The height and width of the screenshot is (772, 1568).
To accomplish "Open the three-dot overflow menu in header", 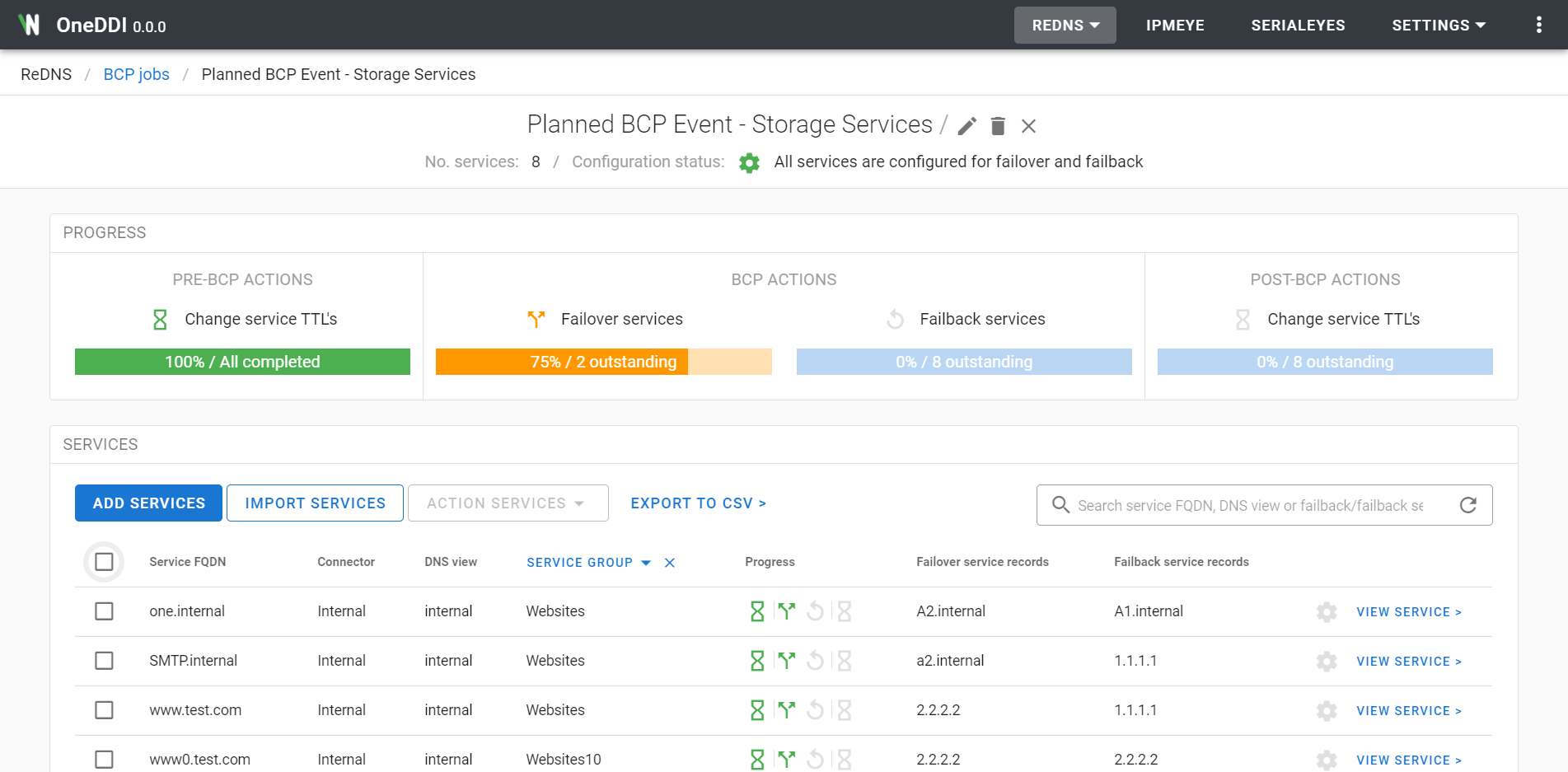I will tap(1538, 25).
